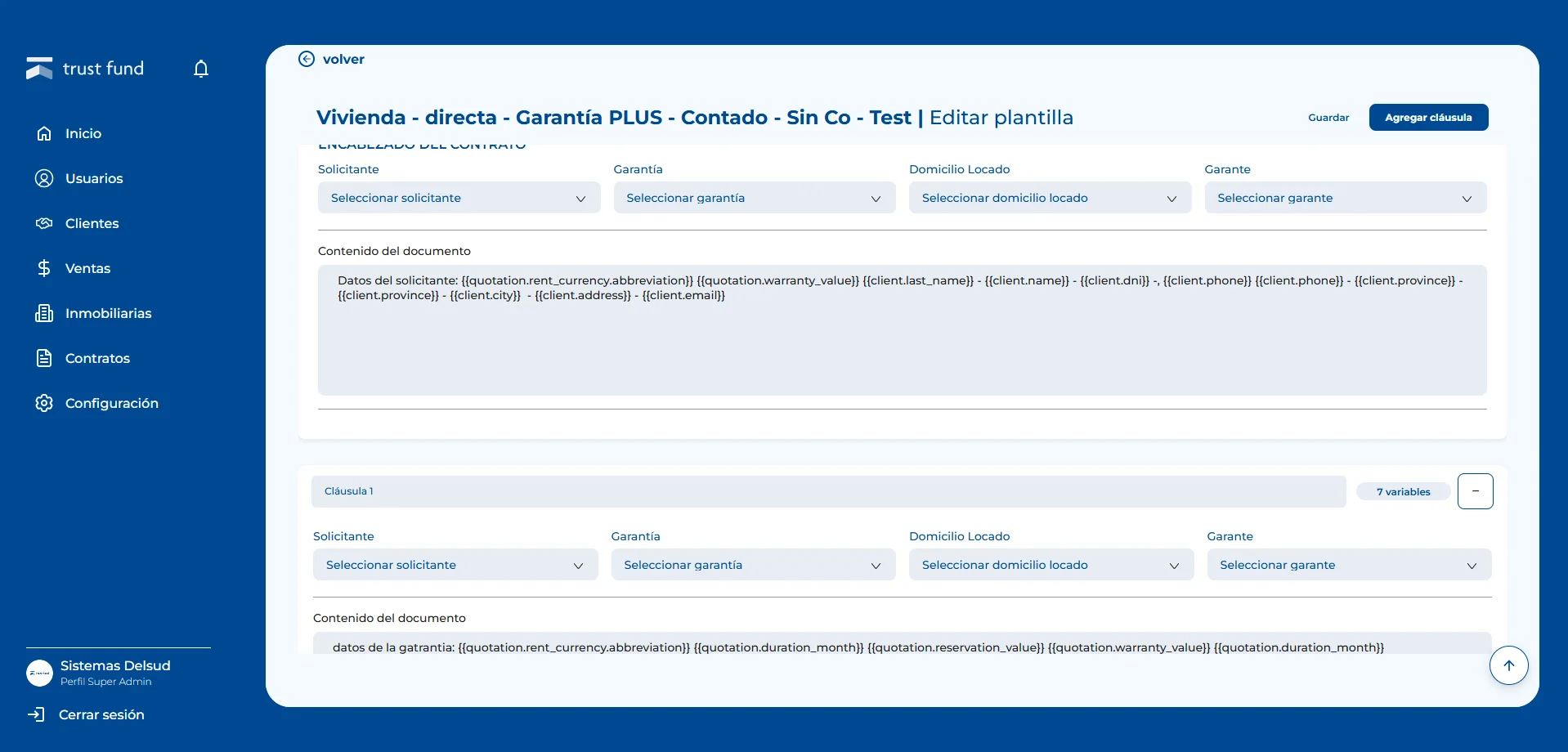Screen dimensions: 1568x752
Task: Click the scroll-to-top arrow button
Action: click(1509, 665)
